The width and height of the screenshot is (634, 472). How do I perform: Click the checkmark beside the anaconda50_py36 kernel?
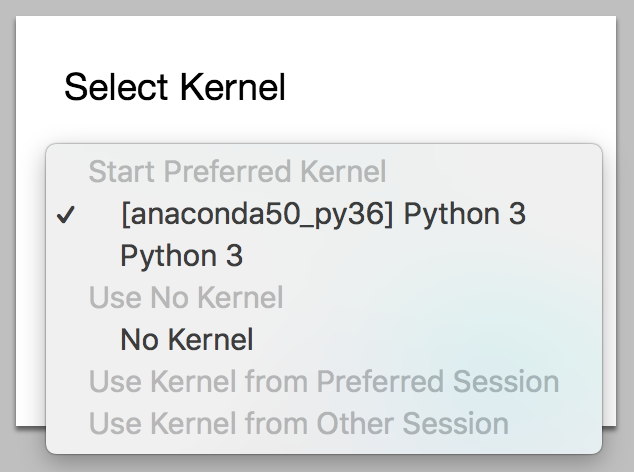coord(66,216)
